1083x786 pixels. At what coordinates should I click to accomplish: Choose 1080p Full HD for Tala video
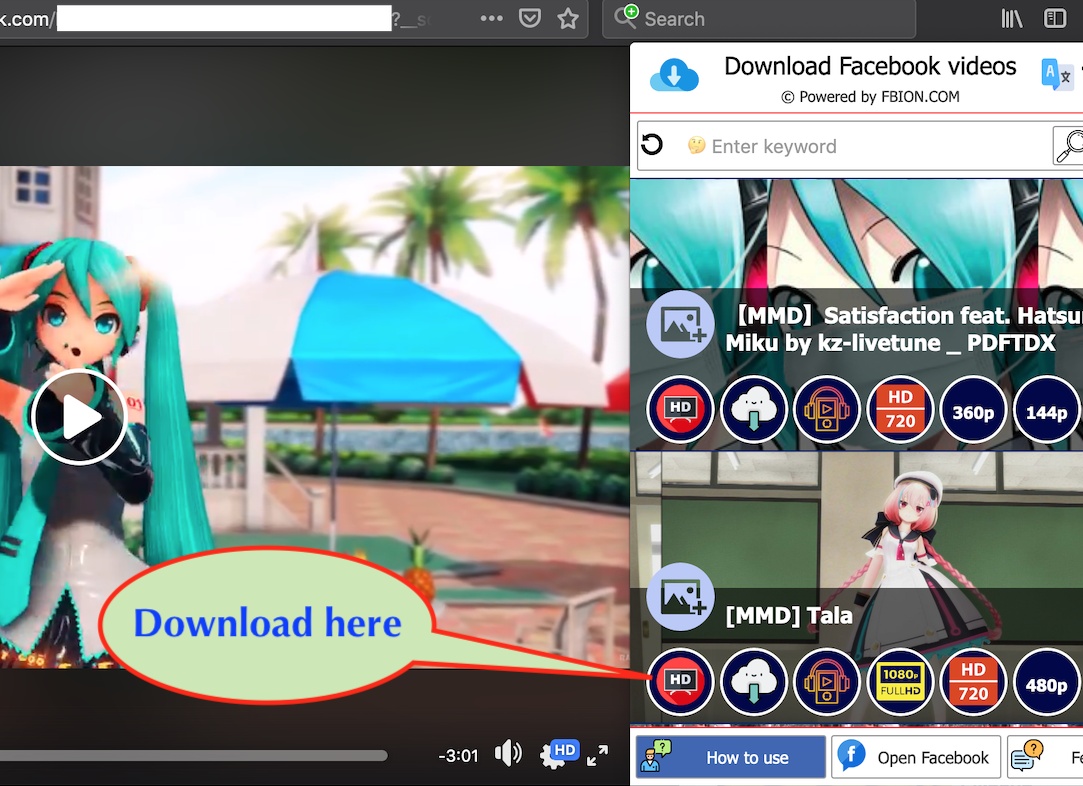click(900, 682)
